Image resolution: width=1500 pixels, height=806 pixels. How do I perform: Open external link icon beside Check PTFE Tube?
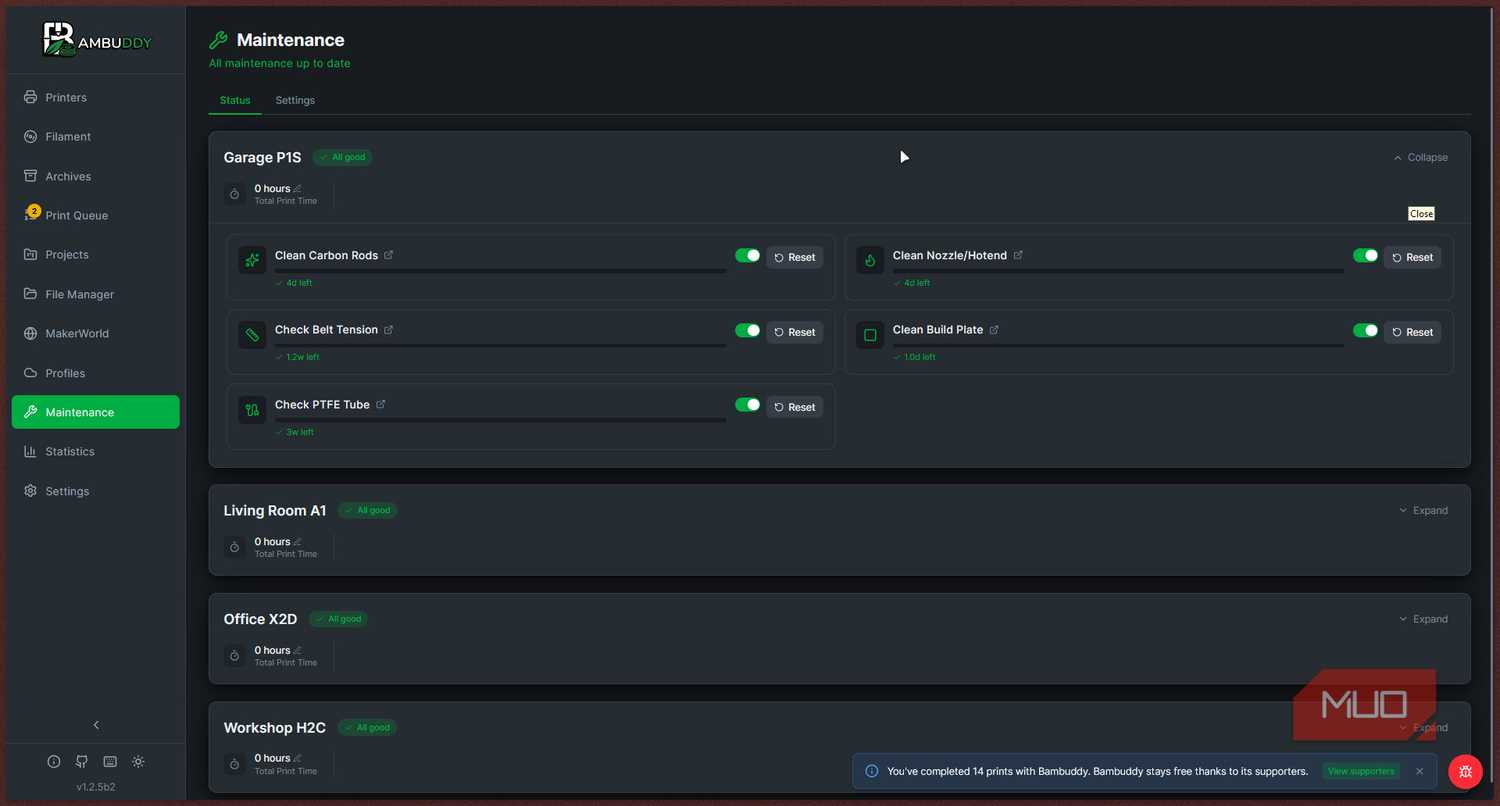(381, 405)
